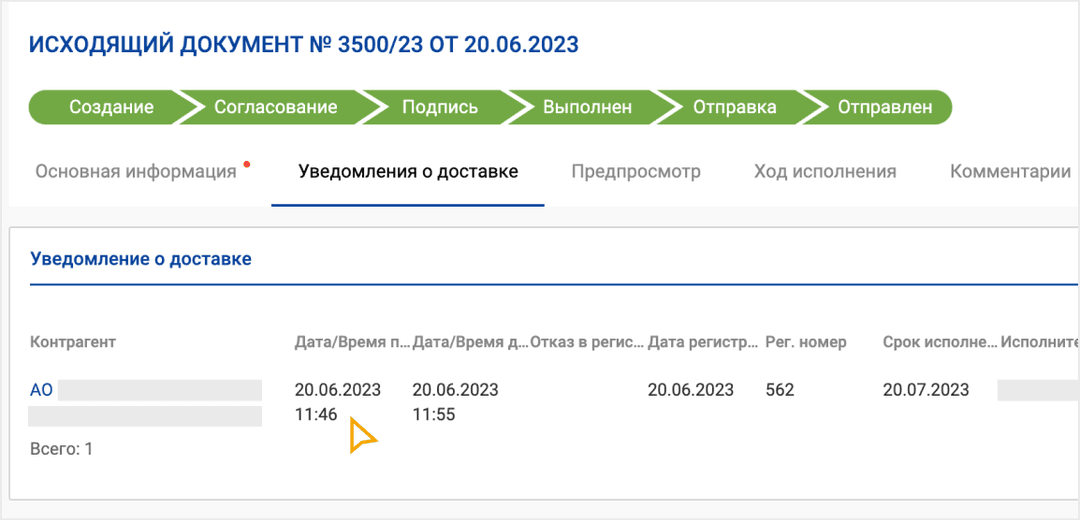Click the Отказ в регис… column header
Screen dimensions: 1080x520
coord(587,342)
